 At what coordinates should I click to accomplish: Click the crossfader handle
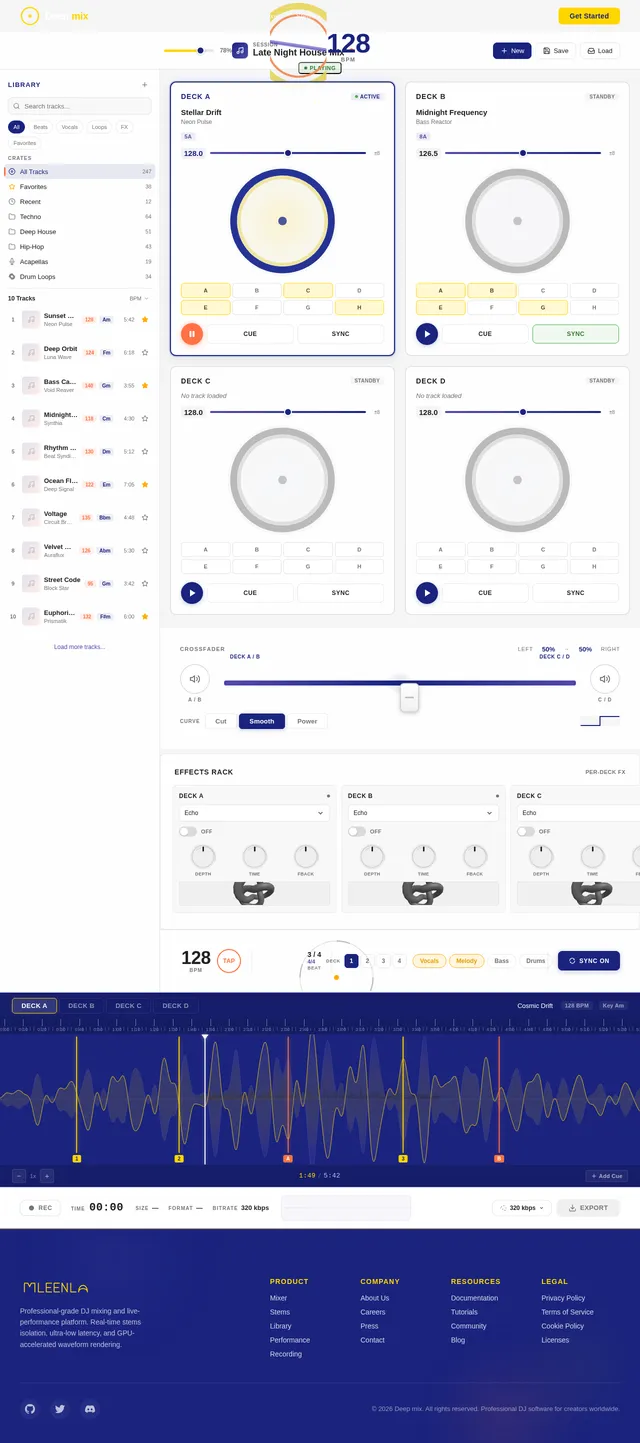pos(410,697)
